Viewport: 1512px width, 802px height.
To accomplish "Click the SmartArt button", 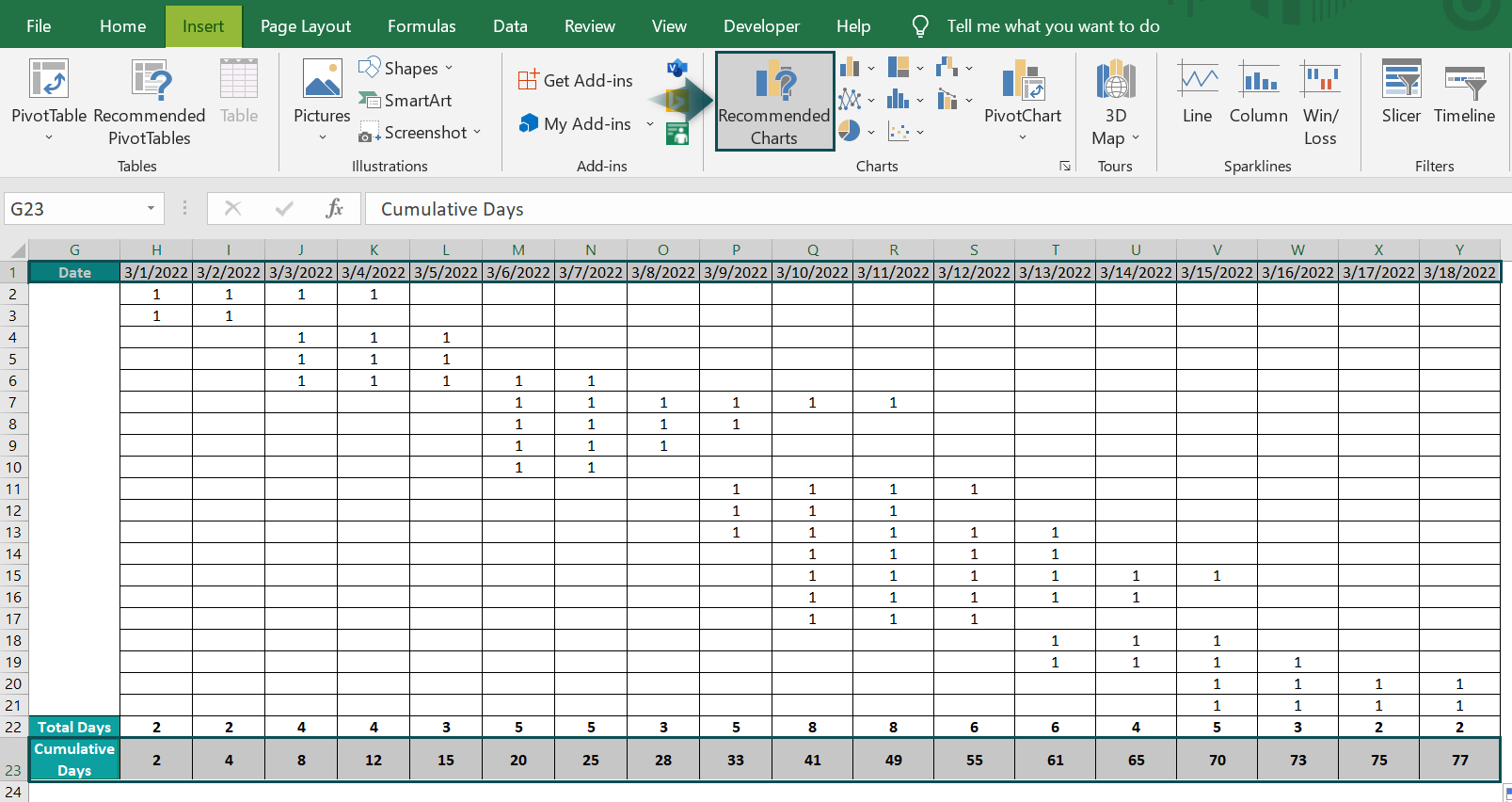I will coord(406,100).
